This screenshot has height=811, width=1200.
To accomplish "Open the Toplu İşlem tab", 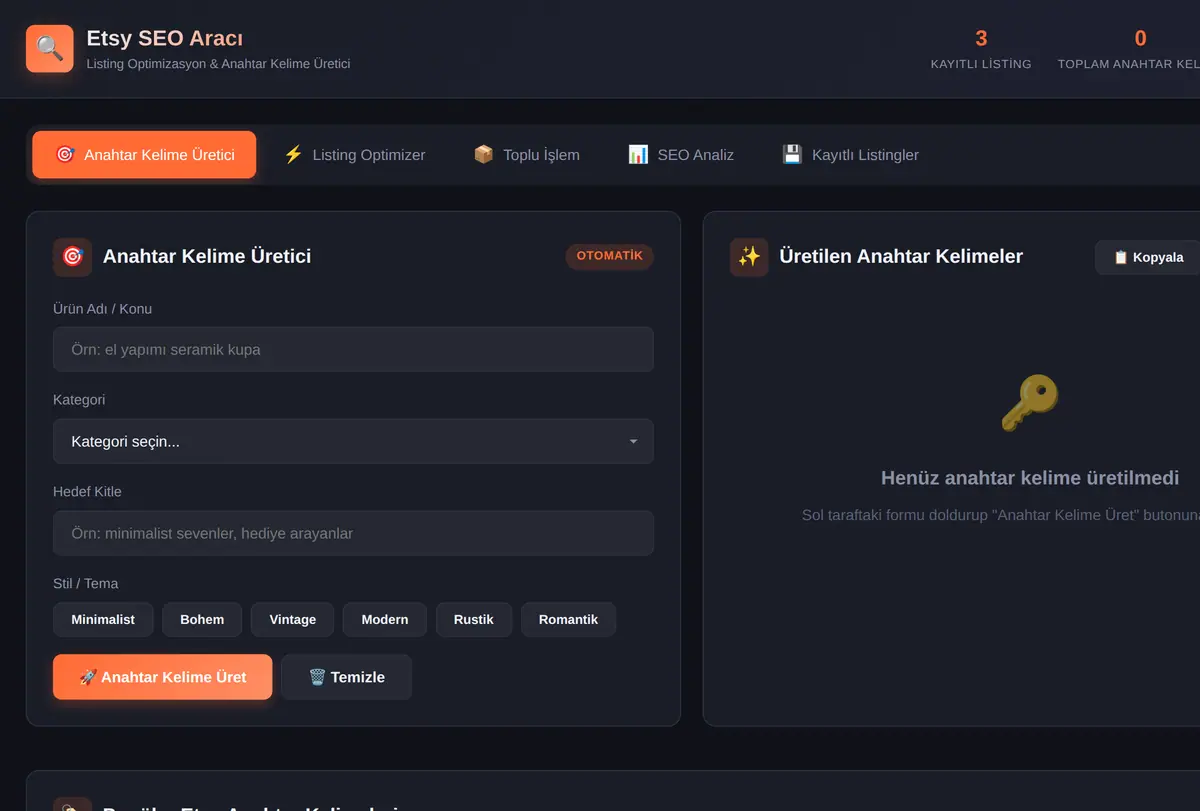I will [526, 155].
